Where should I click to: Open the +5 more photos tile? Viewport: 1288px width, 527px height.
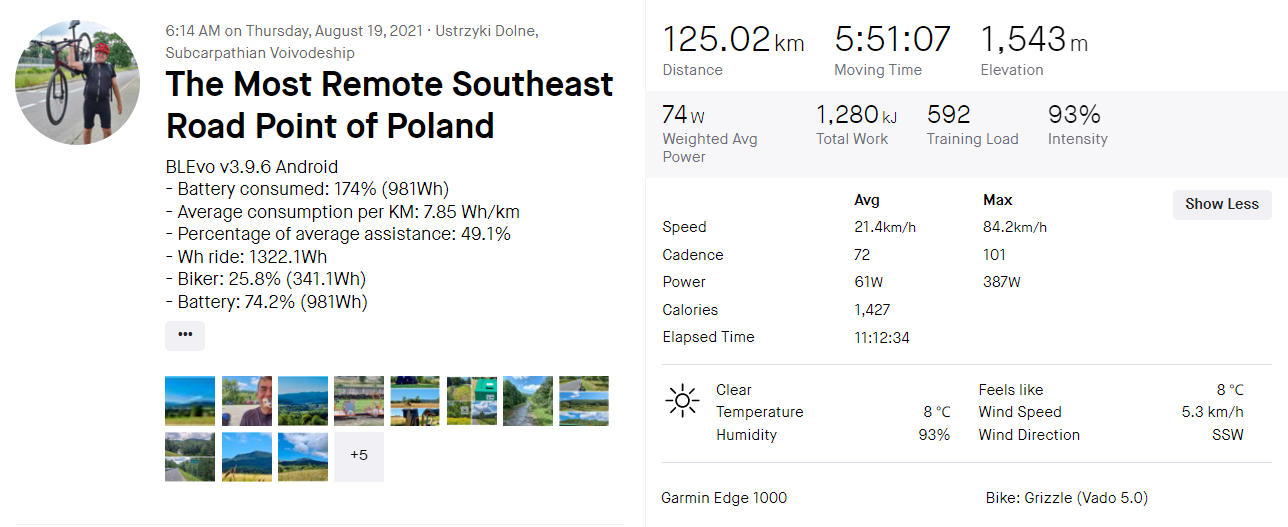[359, 456]
